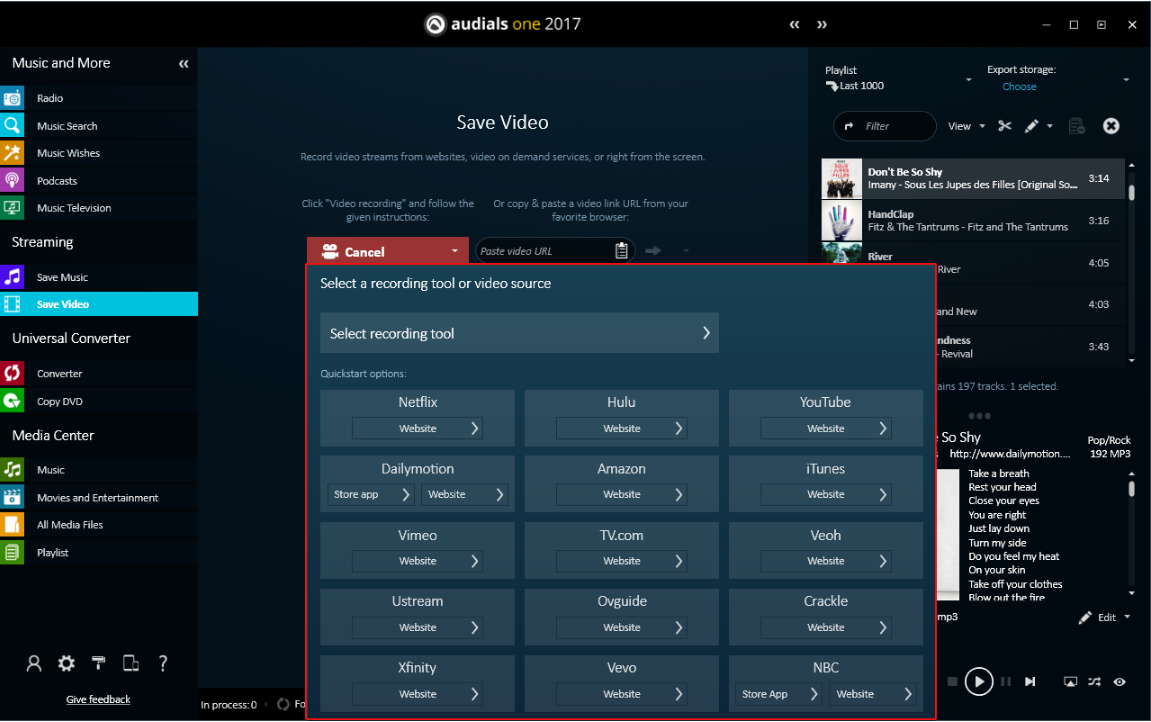Choose iTunes Website button
Viewport: 1151px width, 722px height.
point(825,495)
